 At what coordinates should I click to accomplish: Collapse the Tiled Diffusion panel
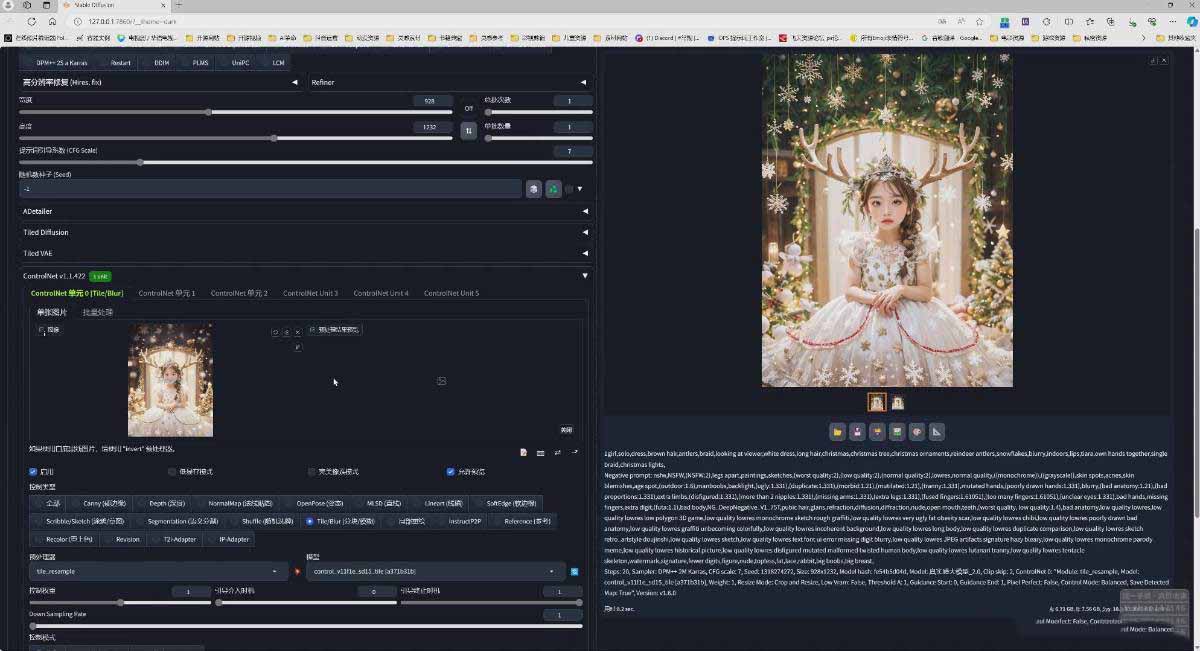tap(300, 232)
